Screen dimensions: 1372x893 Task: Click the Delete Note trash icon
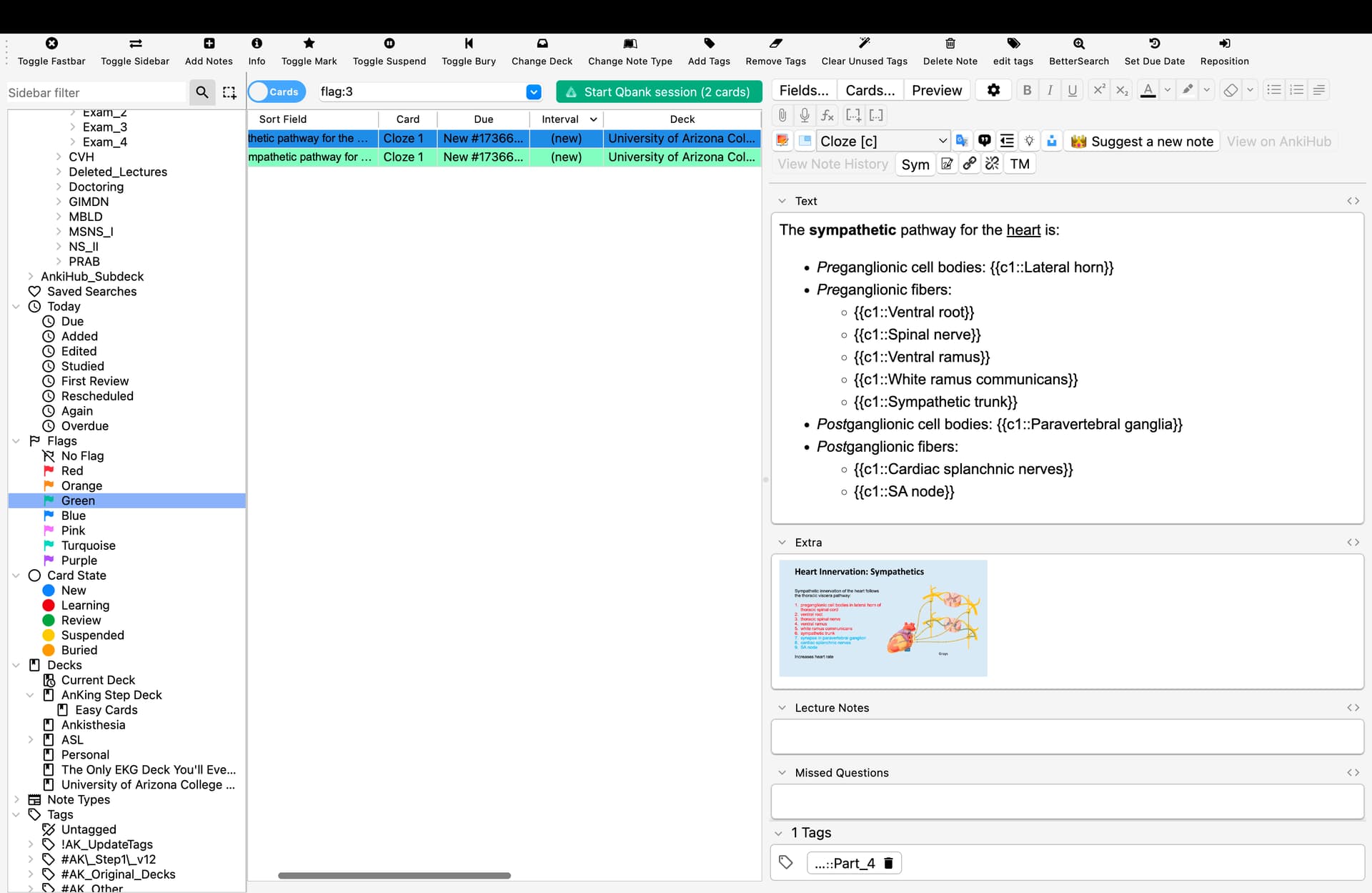pos(950,44)
